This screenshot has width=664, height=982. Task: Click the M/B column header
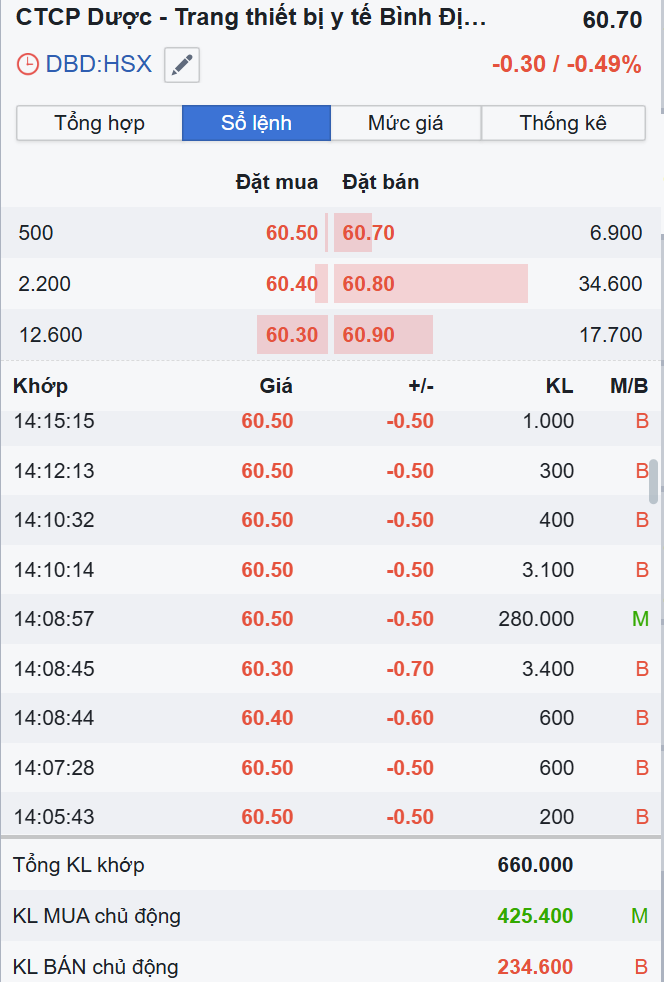[x=629, y=386]
